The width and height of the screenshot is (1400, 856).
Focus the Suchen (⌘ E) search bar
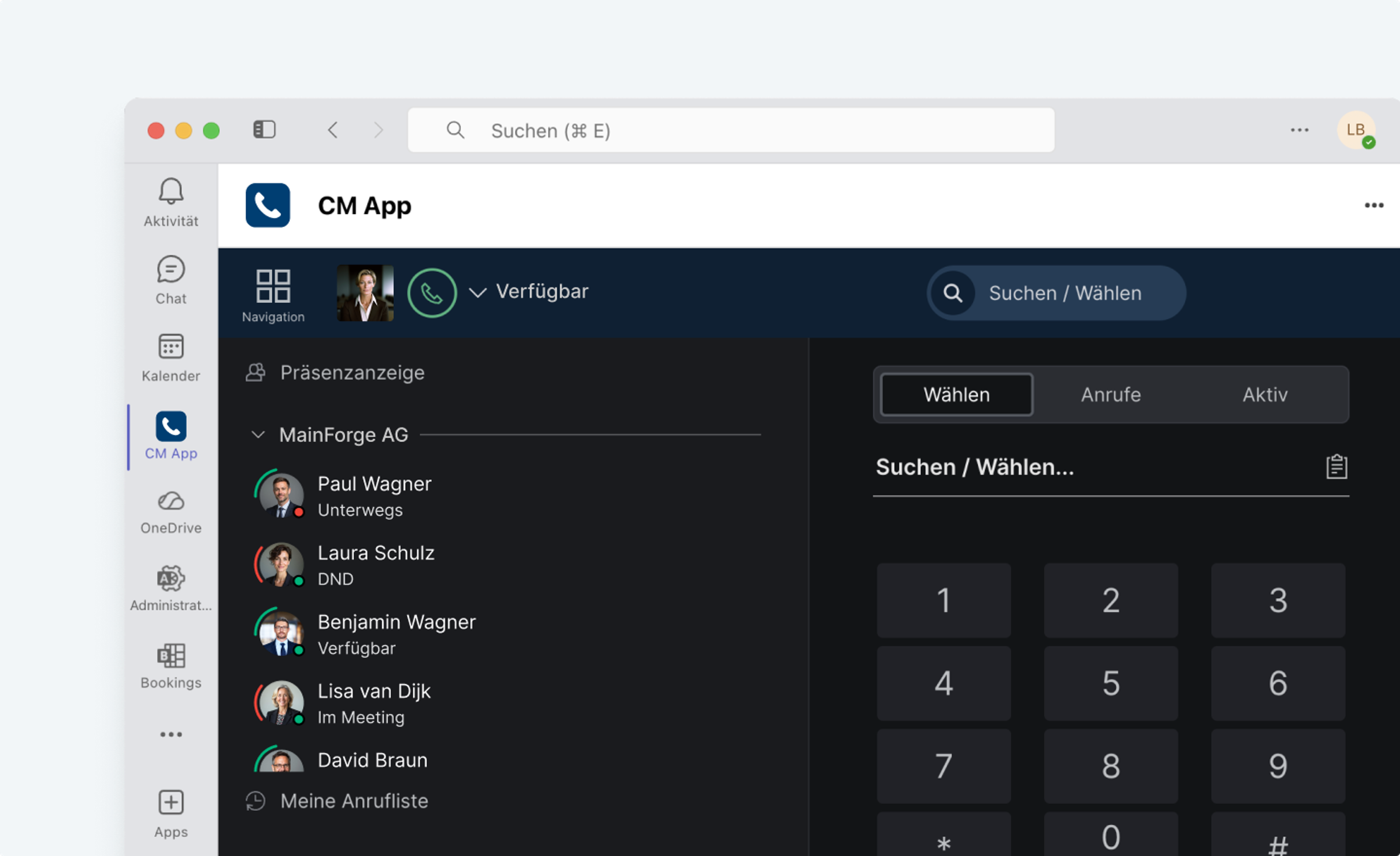(731, 130)
